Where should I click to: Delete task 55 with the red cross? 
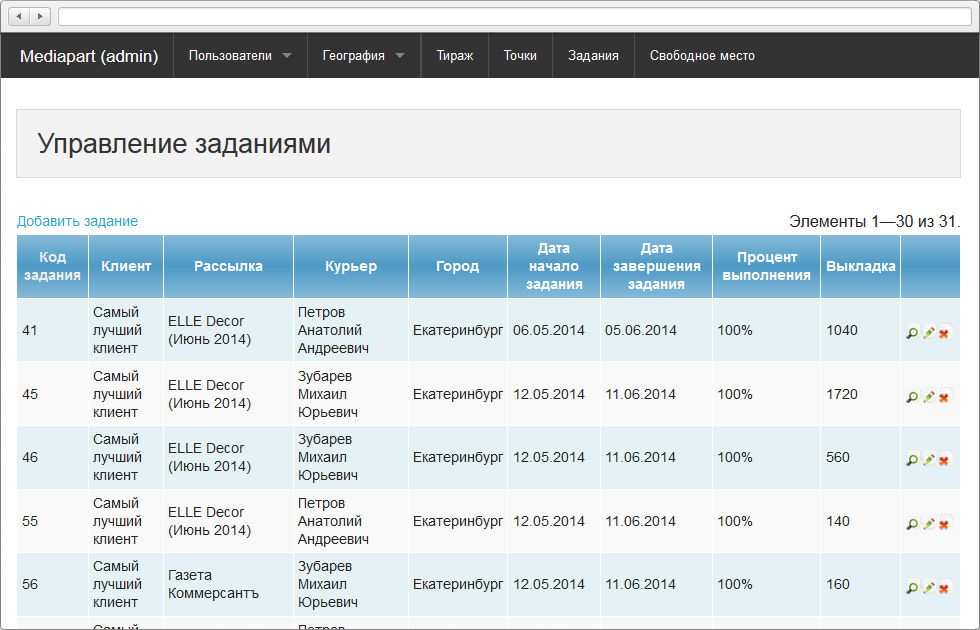[944, 524]
